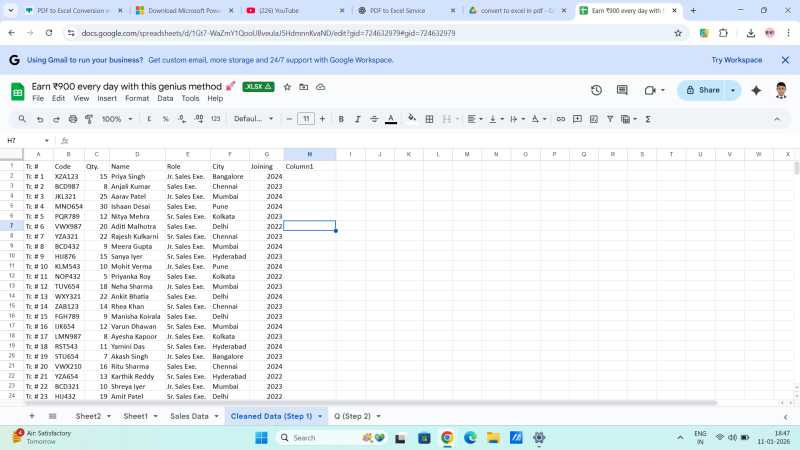This screenshot has height=450, width=800.
Task: Click the Print icon
Action: click(x=72, y=119)
